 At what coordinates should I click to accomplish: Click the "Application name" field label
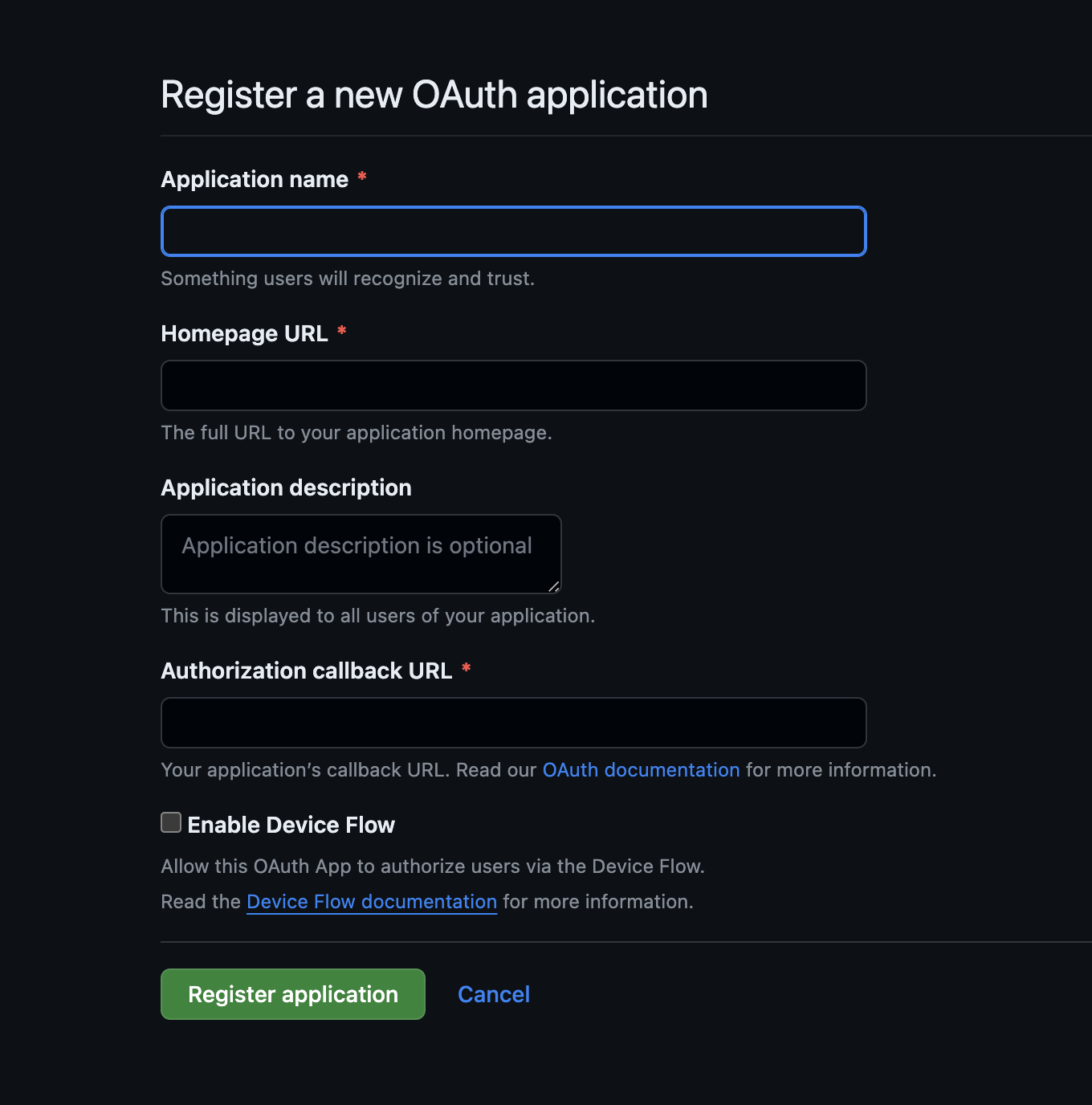coord(255,179)
